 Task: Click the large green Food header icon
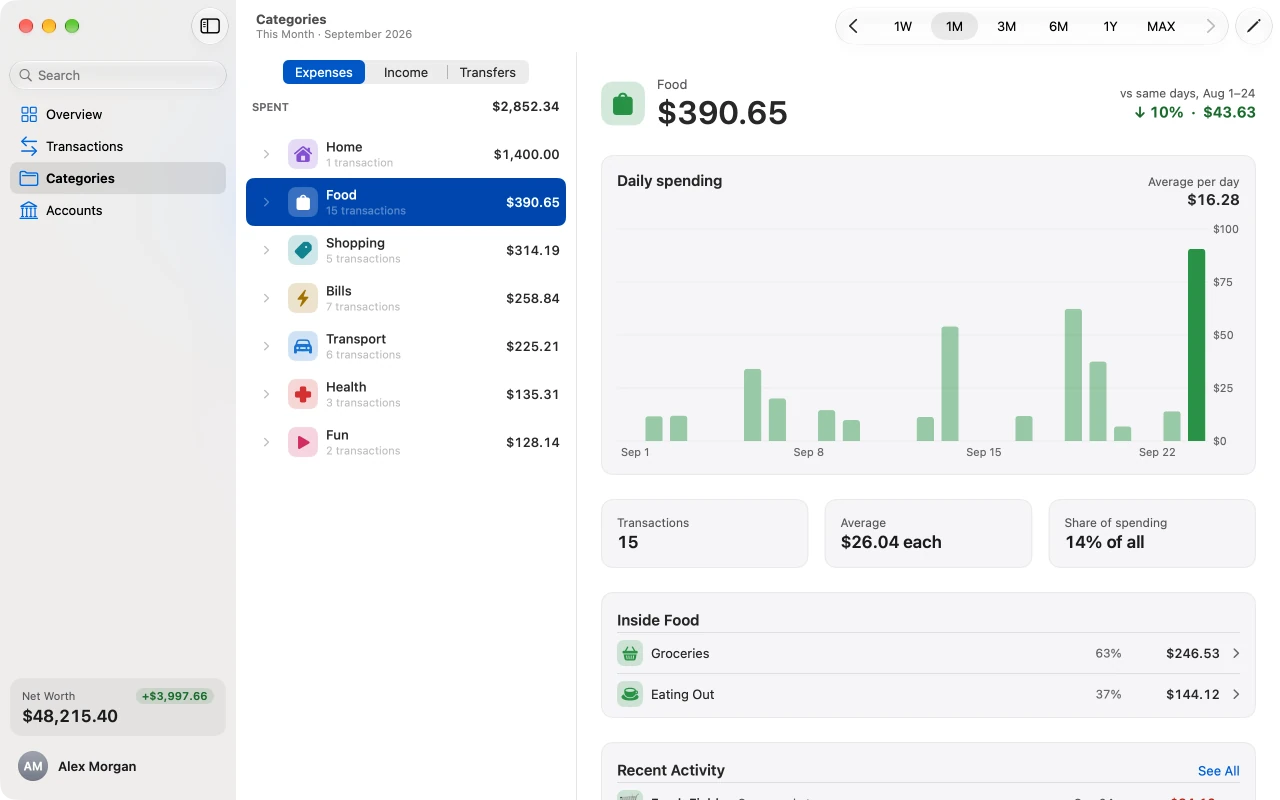click(x=623, y=104)
